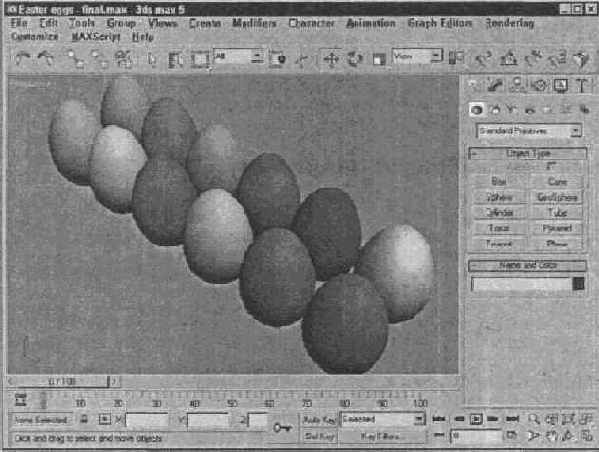Select the Unlink Selection tool
599x452 pixels.
click(99, 59)
